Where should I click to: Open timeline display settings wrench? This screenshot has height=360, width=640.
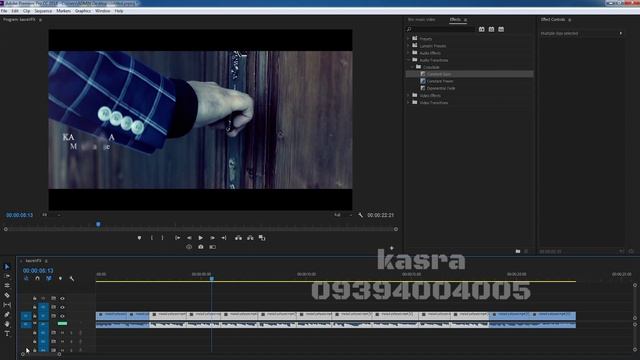point(72,278)
